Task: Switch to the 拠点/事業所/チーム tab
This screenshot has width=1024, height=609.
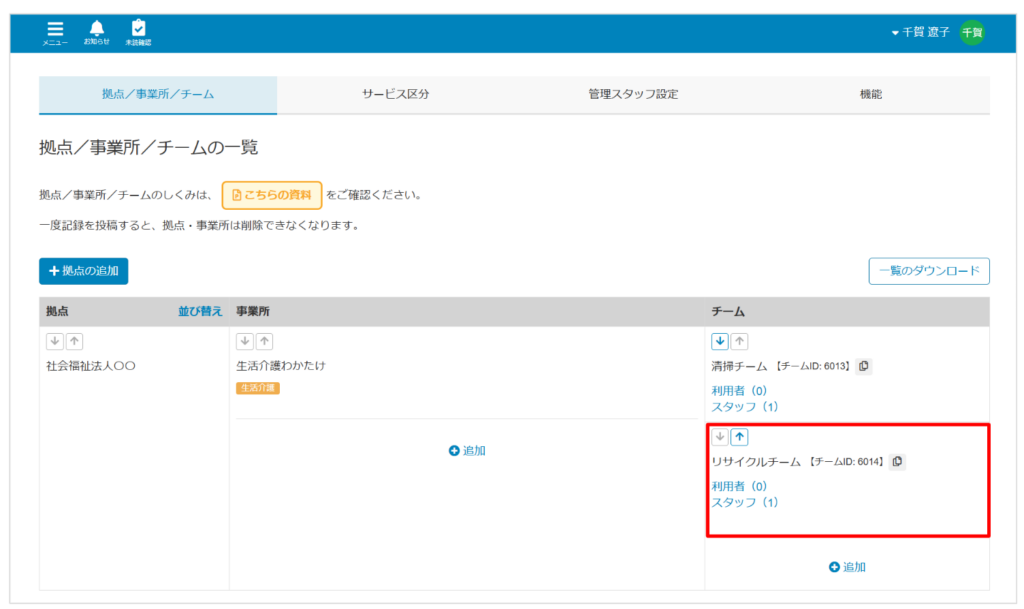Action: click(x=158, y=95)
